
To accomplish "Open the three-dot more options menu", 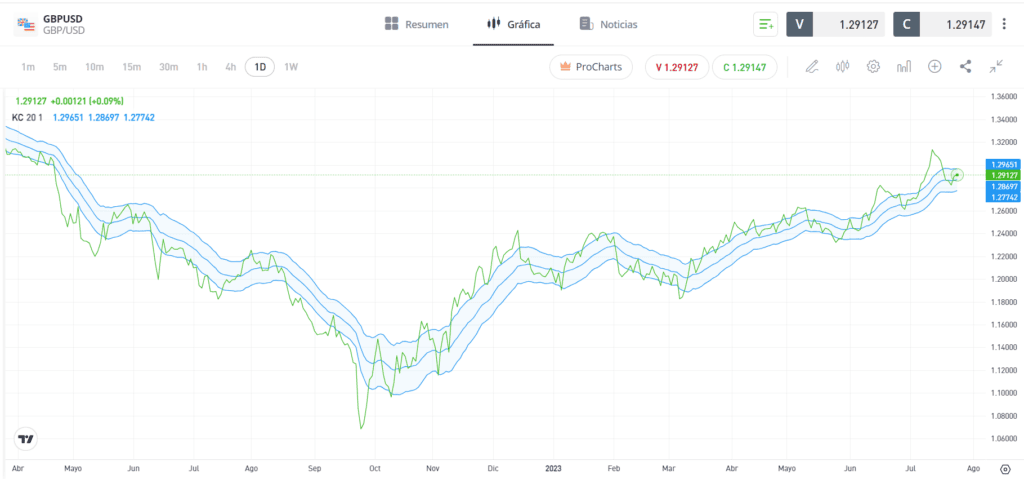I will (x=1004, y=24).
